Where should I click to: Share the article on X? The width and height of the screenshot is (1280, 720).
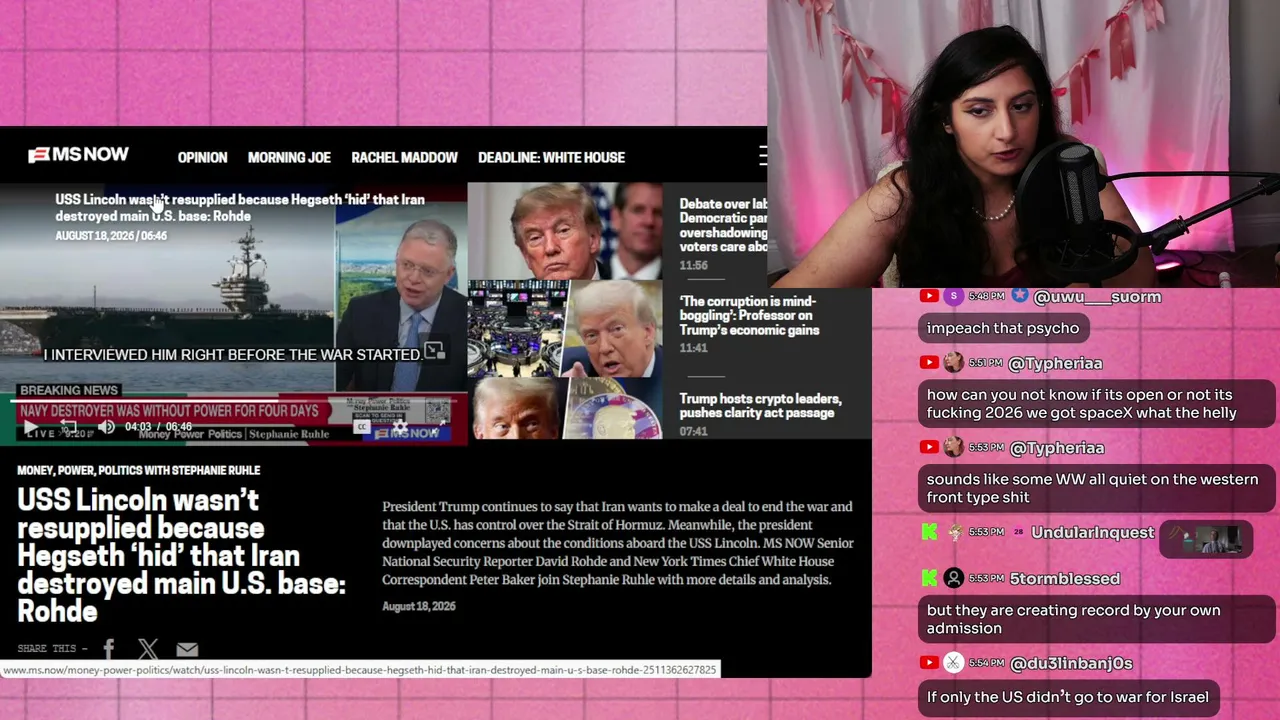[x=148, y=649]
